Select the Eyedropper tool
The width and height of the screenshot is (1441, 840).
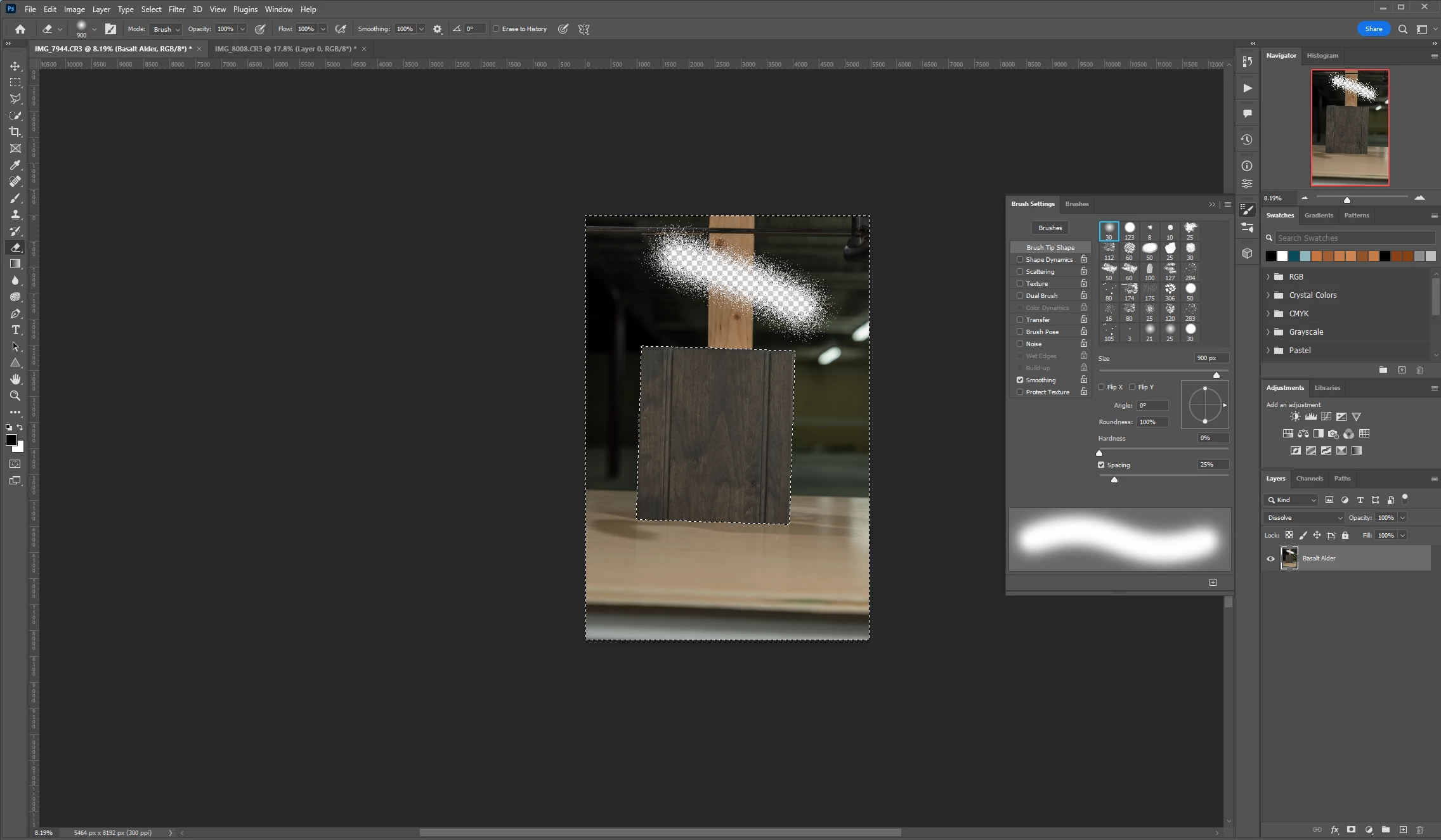15,165
